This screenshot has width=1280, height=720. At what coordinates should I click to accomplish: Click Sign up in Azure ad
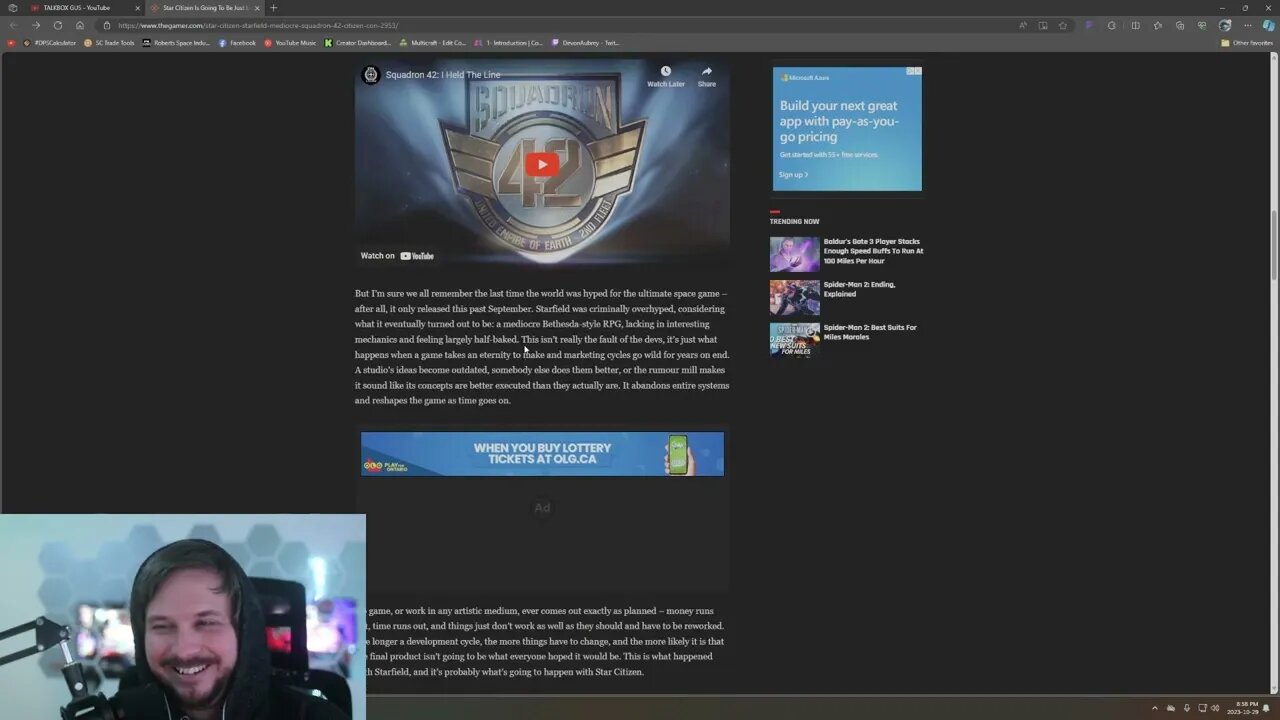pyautogui.click(x=793, y=174)
